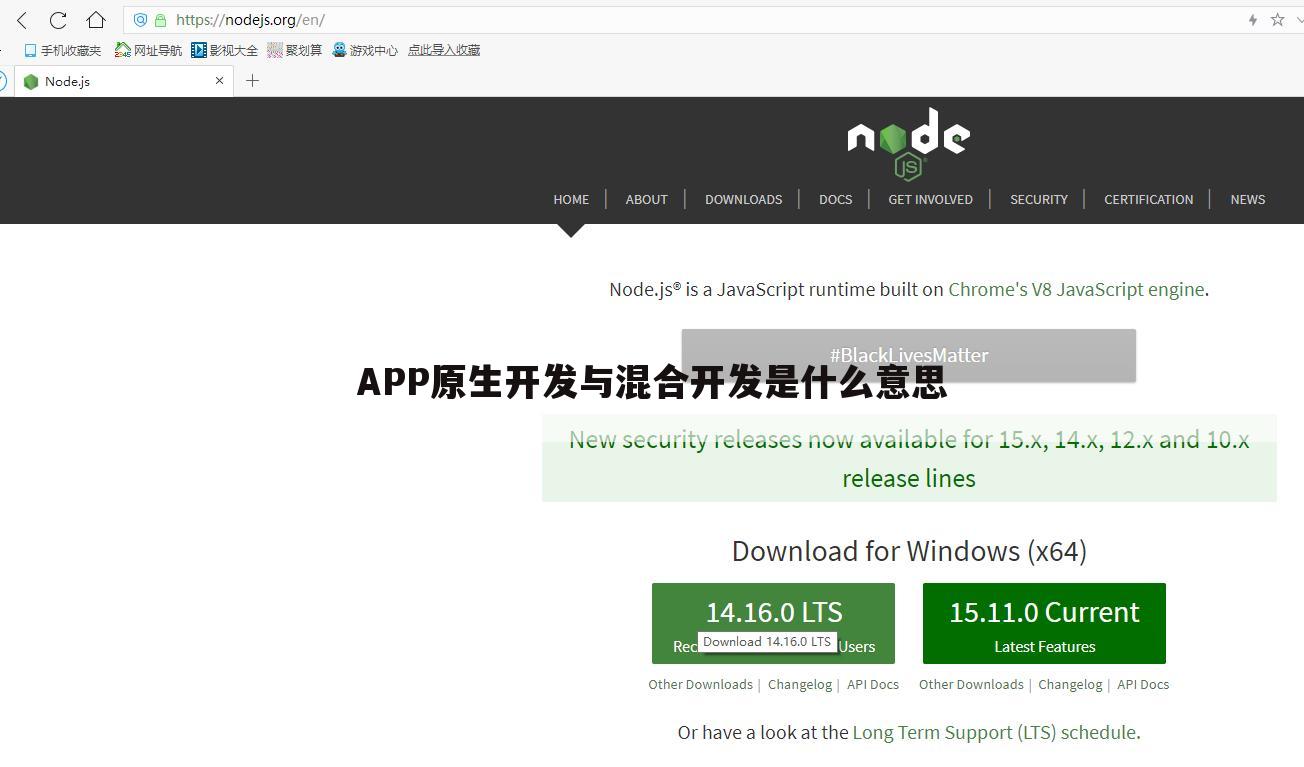Open the 影视大全 bookmark
This screenshot has height=767, width=1304.
[x=225, y=50]
